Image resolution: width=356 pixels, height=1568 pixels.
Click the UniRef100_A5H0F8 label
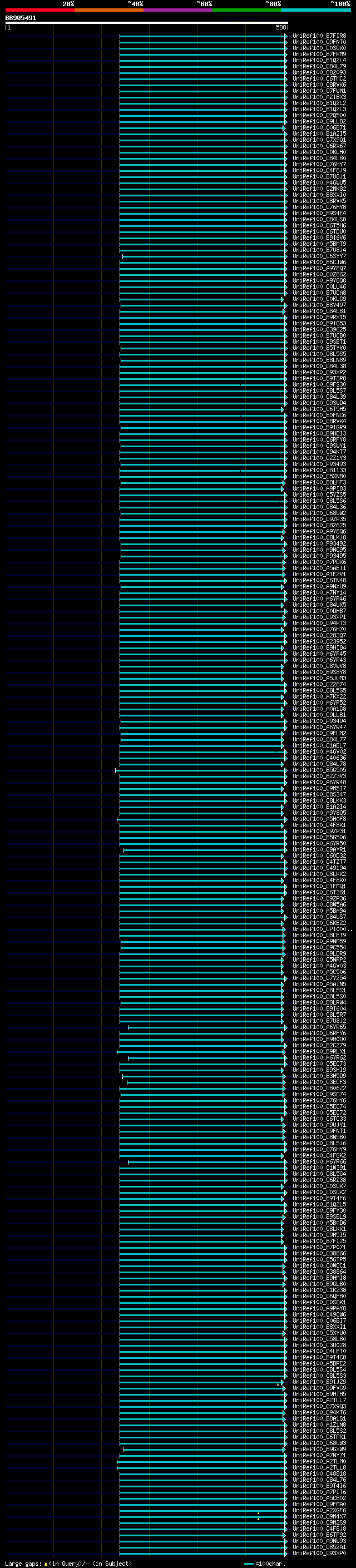[319, 819]
